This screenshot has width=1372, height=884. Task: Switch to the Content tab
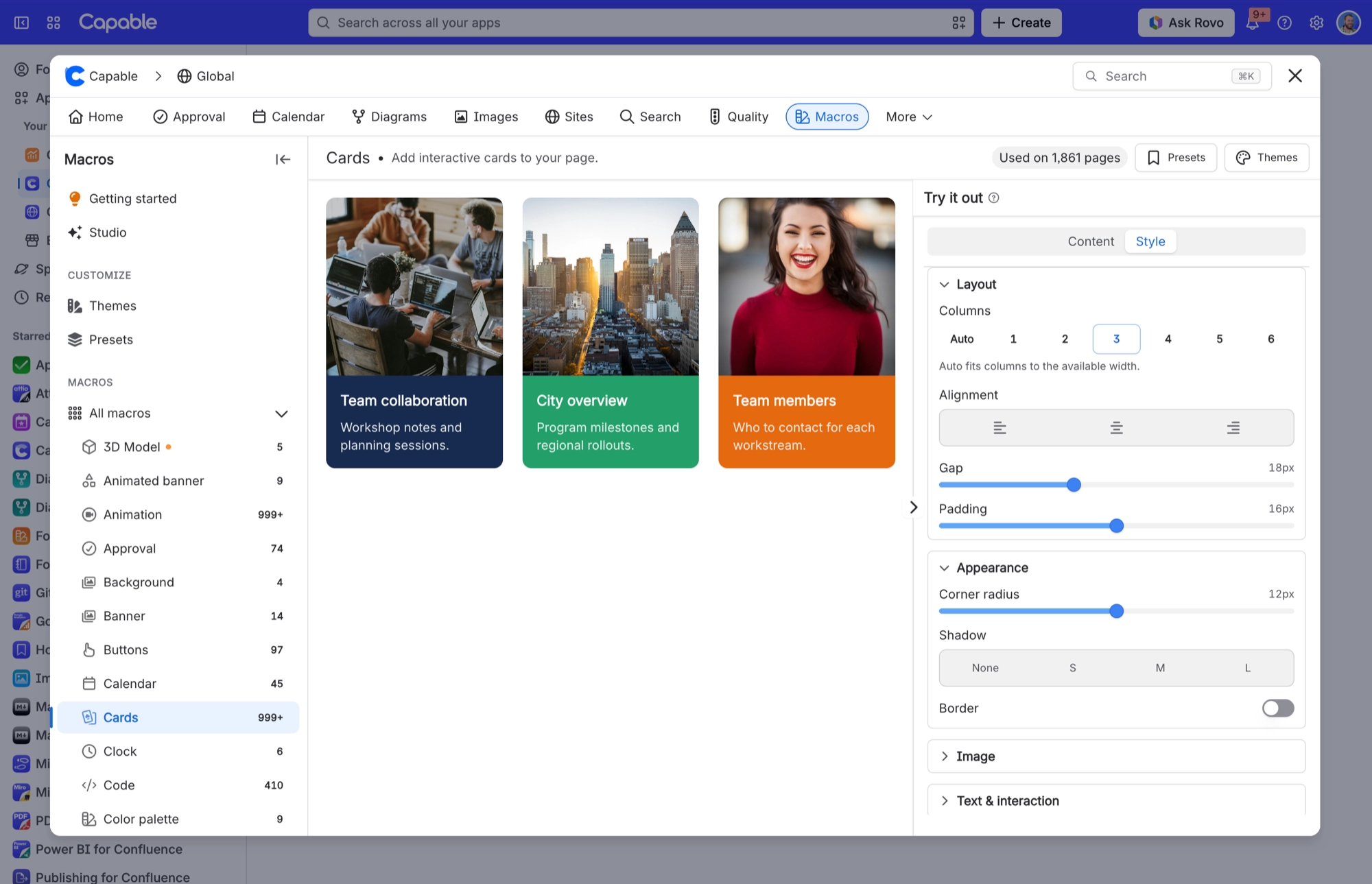1091,241
